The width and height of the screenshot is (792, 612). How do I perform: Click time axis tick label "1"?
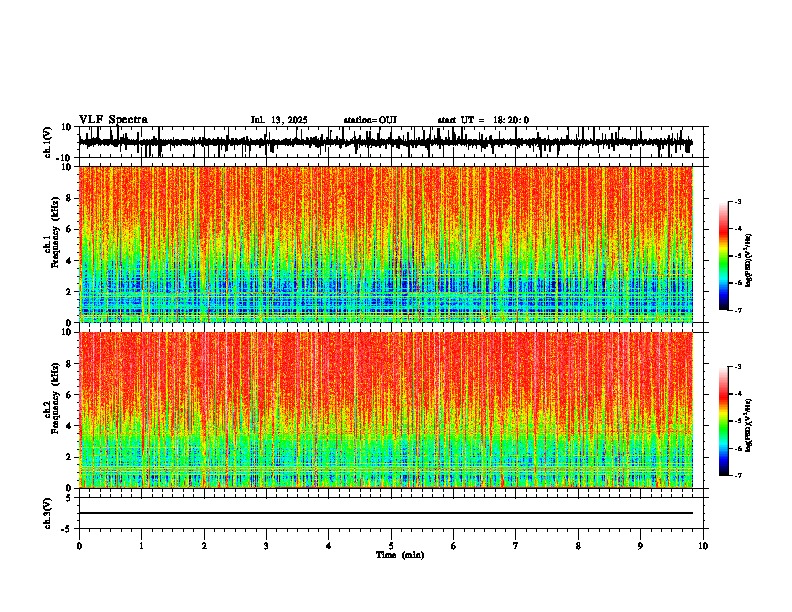tap(141, 546)
